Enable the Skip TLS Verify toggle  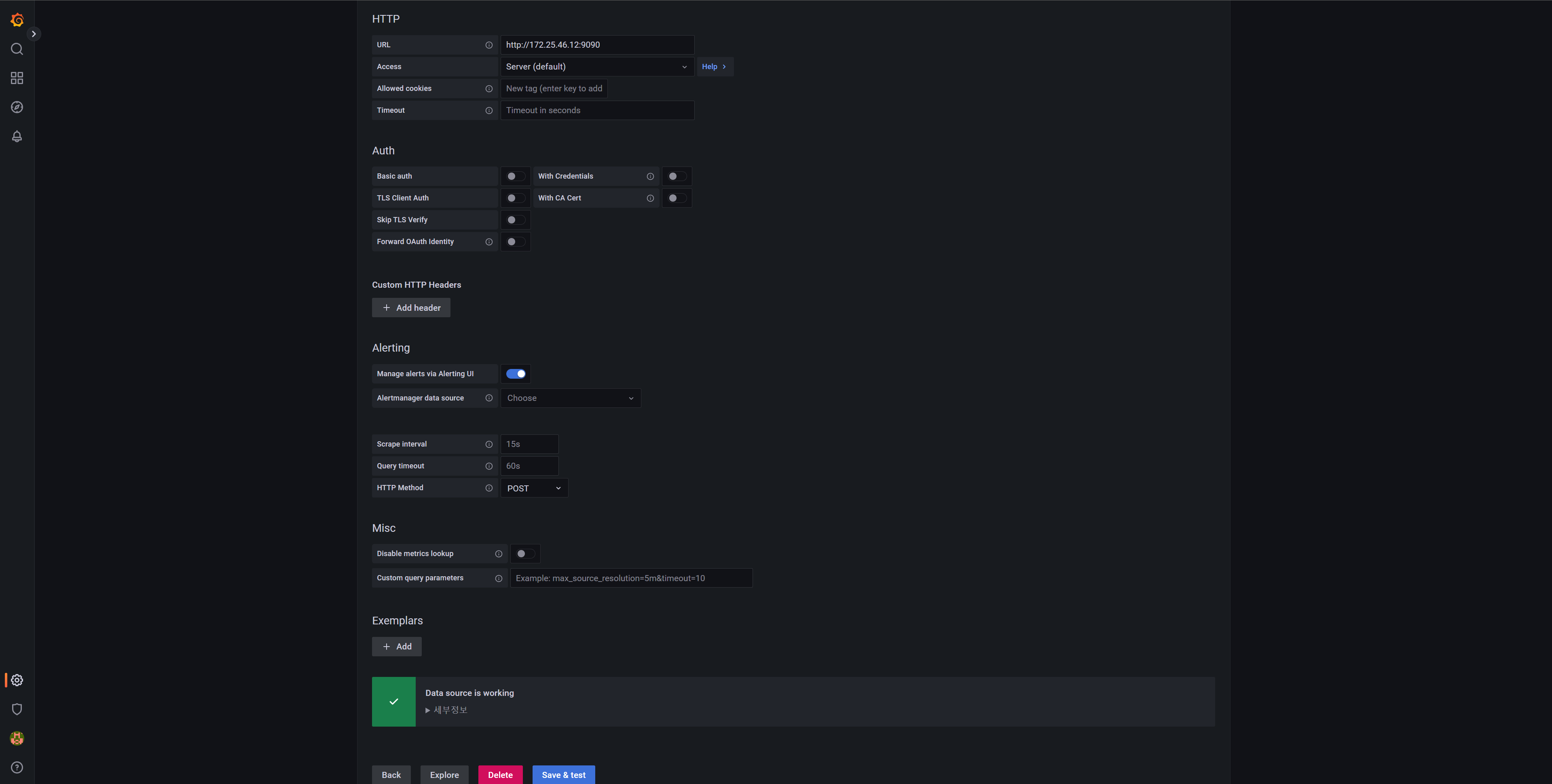516,220
